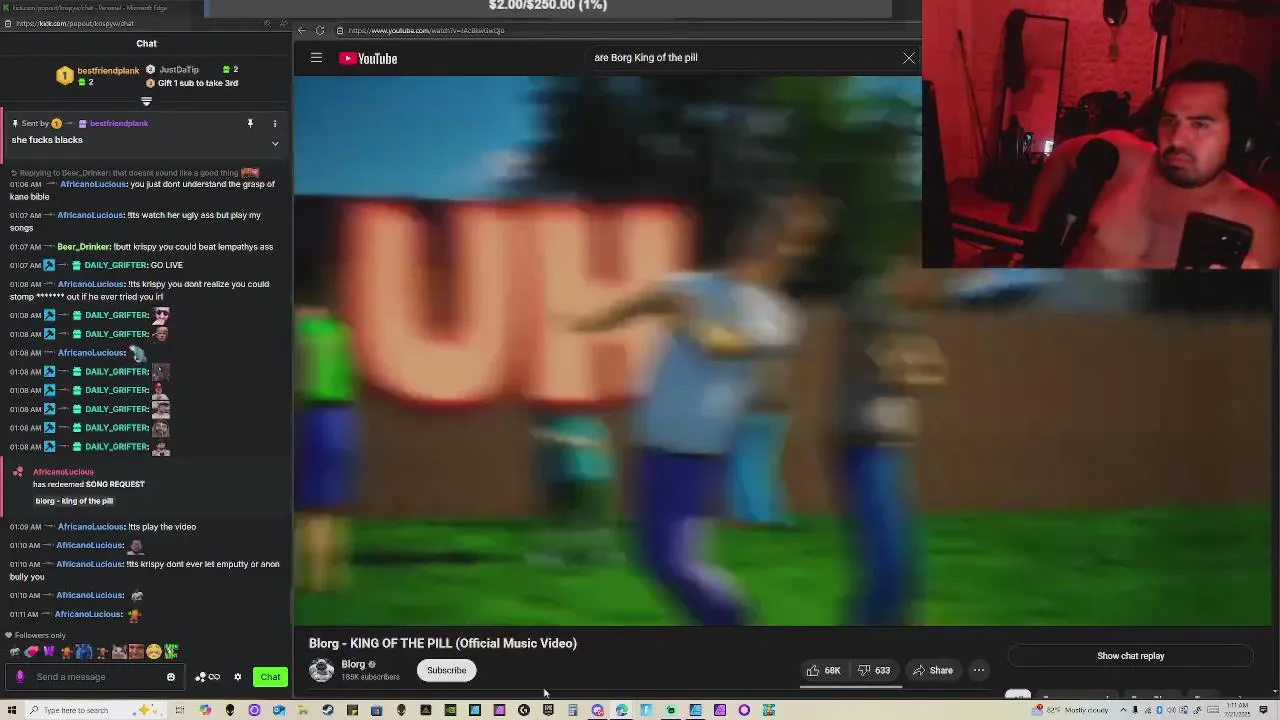This screenshot has width=1280, height=720.
Task: Open the video's more actions ellipsis
Action: click(979, 670)
